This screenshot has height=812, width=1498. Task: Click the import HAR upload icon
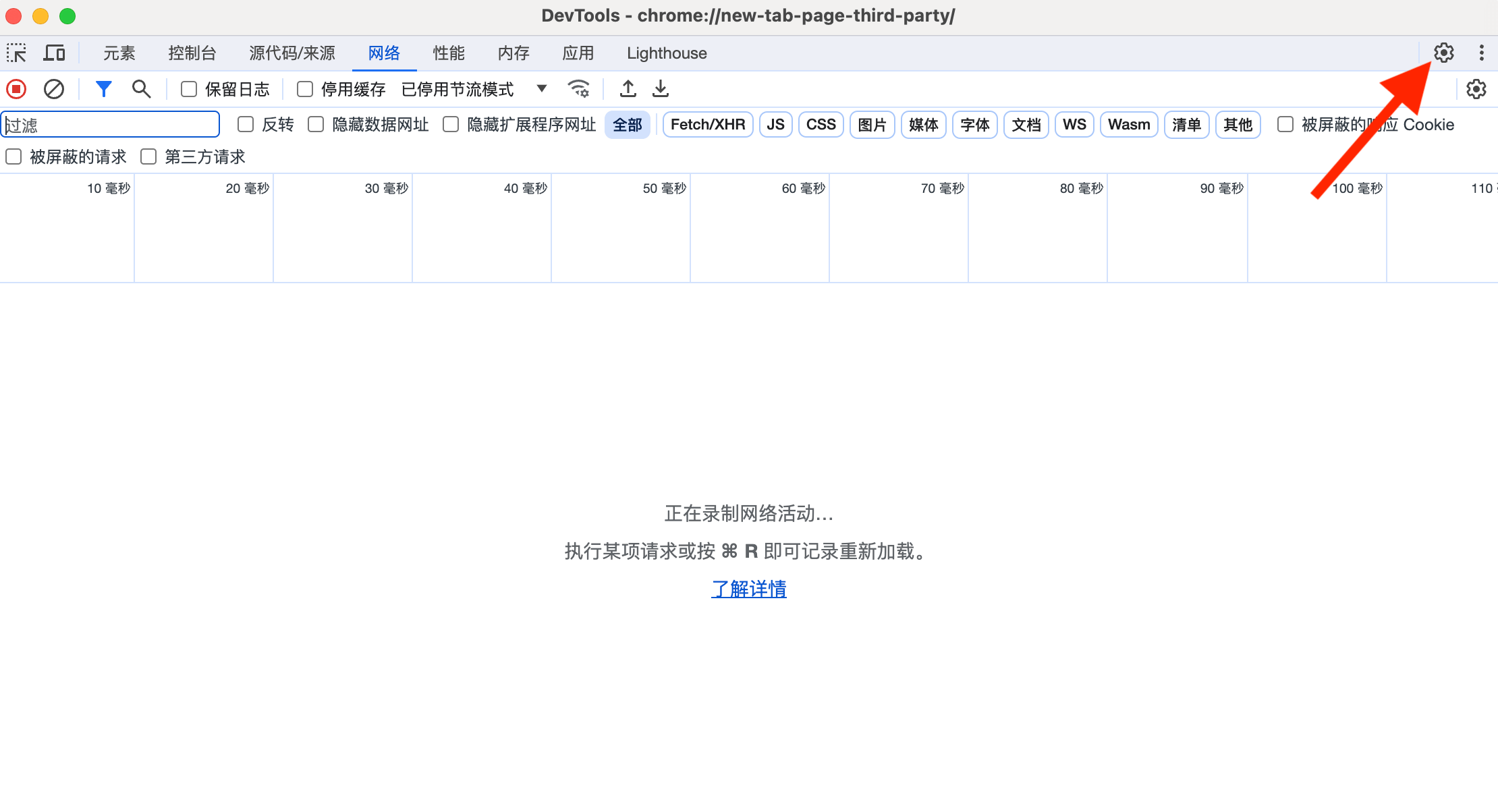point(628,89)
